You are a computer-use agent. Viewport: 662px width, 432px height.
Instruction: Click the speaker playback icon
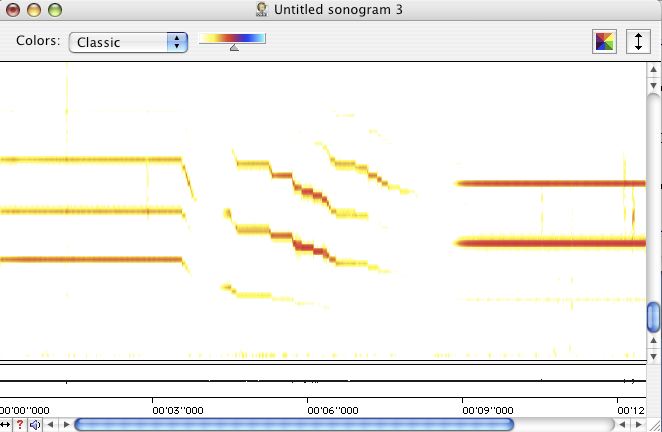(x=35, y=424)
